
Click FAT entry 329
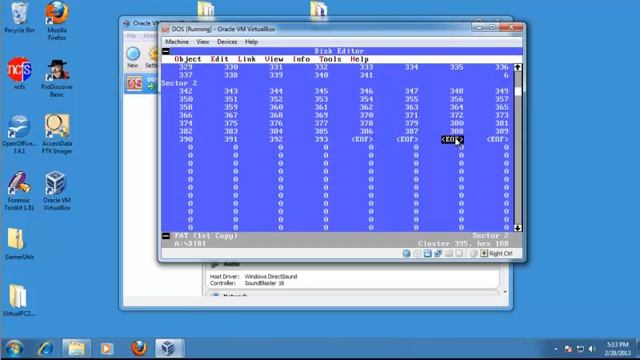[186, 67]
